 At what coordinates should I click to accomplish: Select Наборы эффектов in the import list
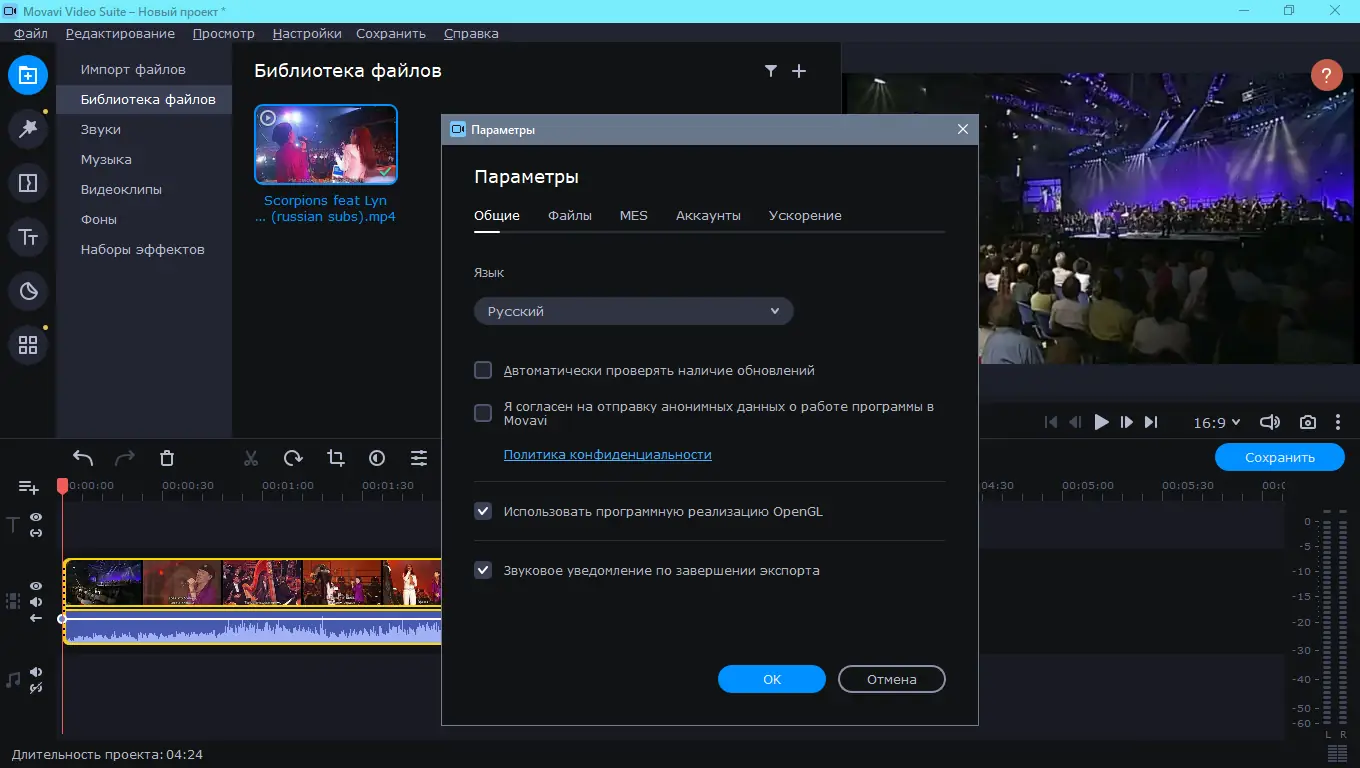tap(143, 249)
